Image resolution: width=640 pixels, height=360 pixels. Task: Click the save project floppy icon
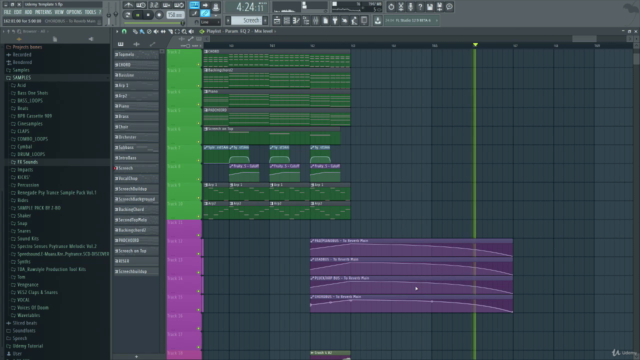(429, 7)
